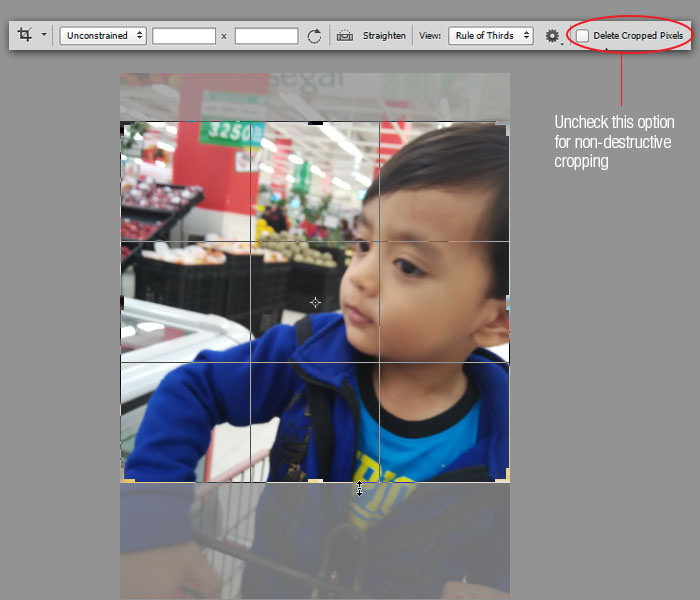Expand the Rule of Thirds view dropdown
Viewport: 700px width, 600px height.
[490, 35]
